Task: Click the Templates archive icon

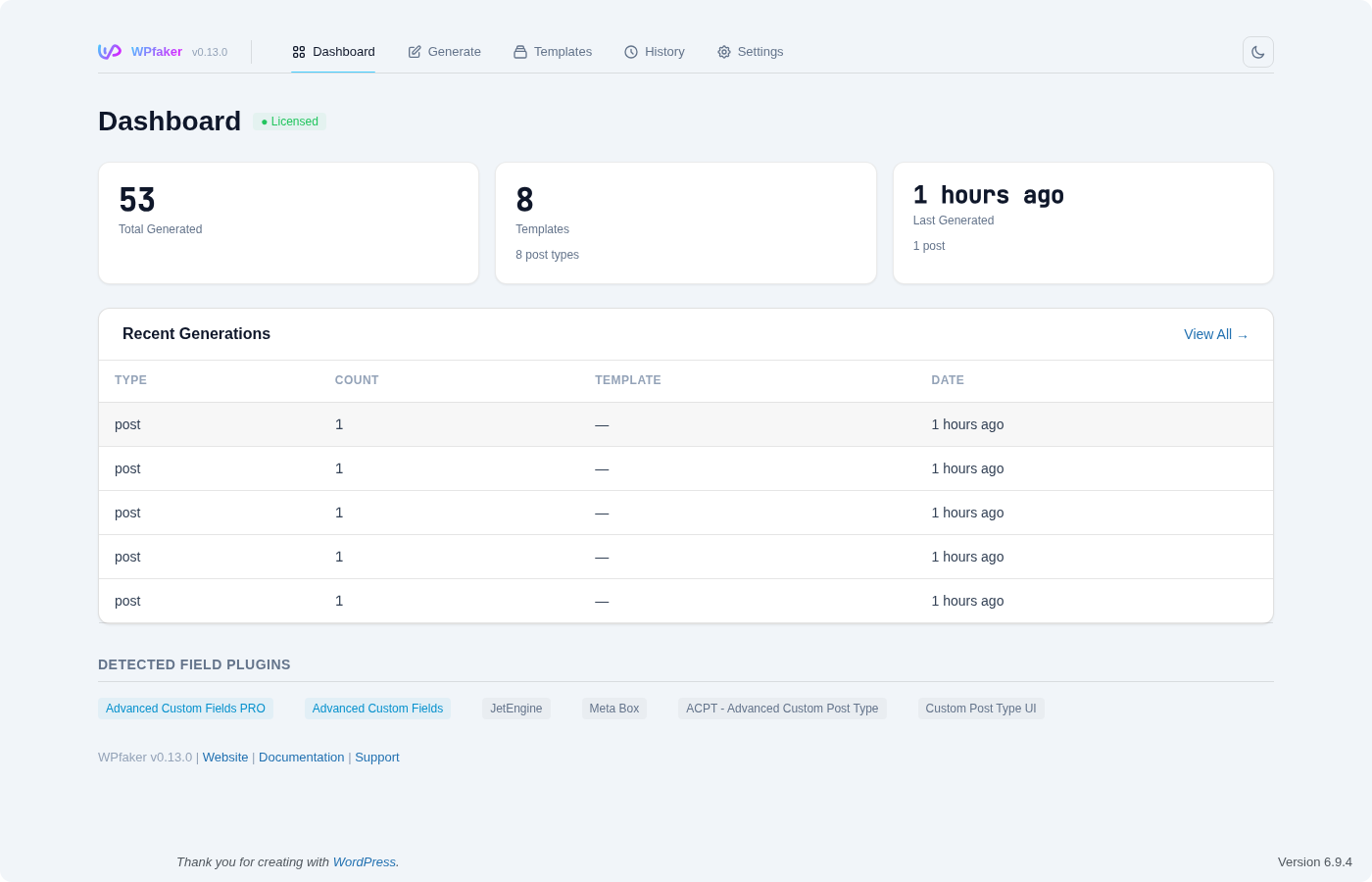Action: coord(519,52)
